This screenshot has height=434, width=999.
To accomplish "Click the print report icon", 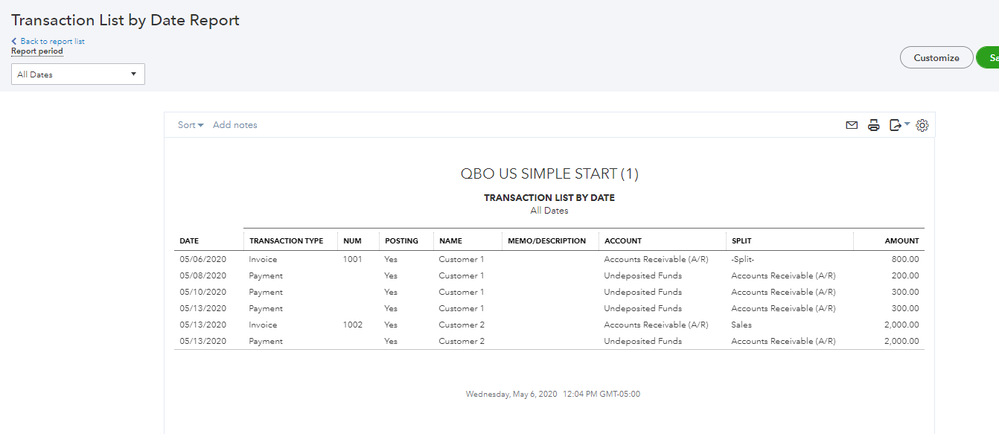I will point(873,125).
